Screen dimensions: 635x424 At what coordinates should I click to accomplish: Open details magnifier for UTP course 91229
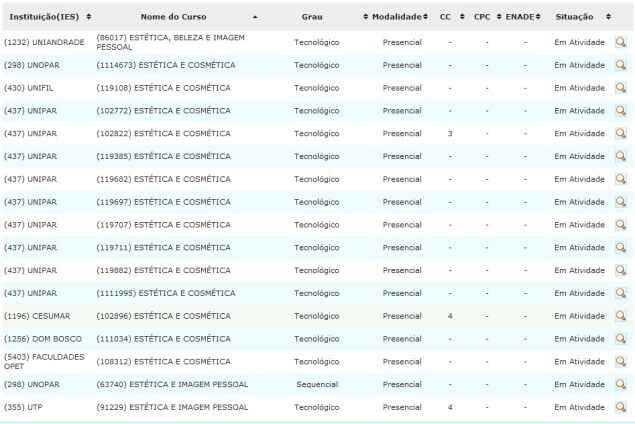point(620,407)
